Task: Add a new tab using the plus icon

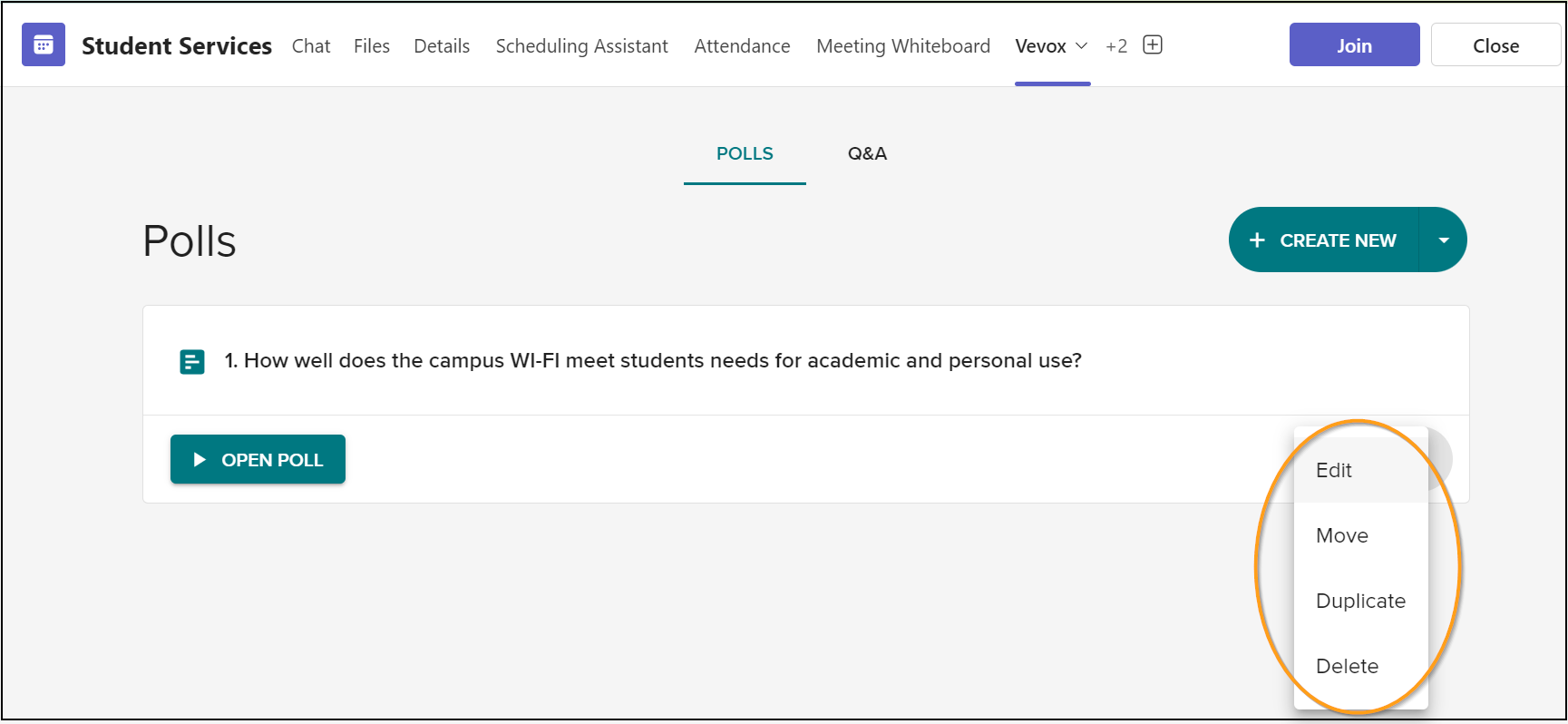Action: [x=1152, y=44]
